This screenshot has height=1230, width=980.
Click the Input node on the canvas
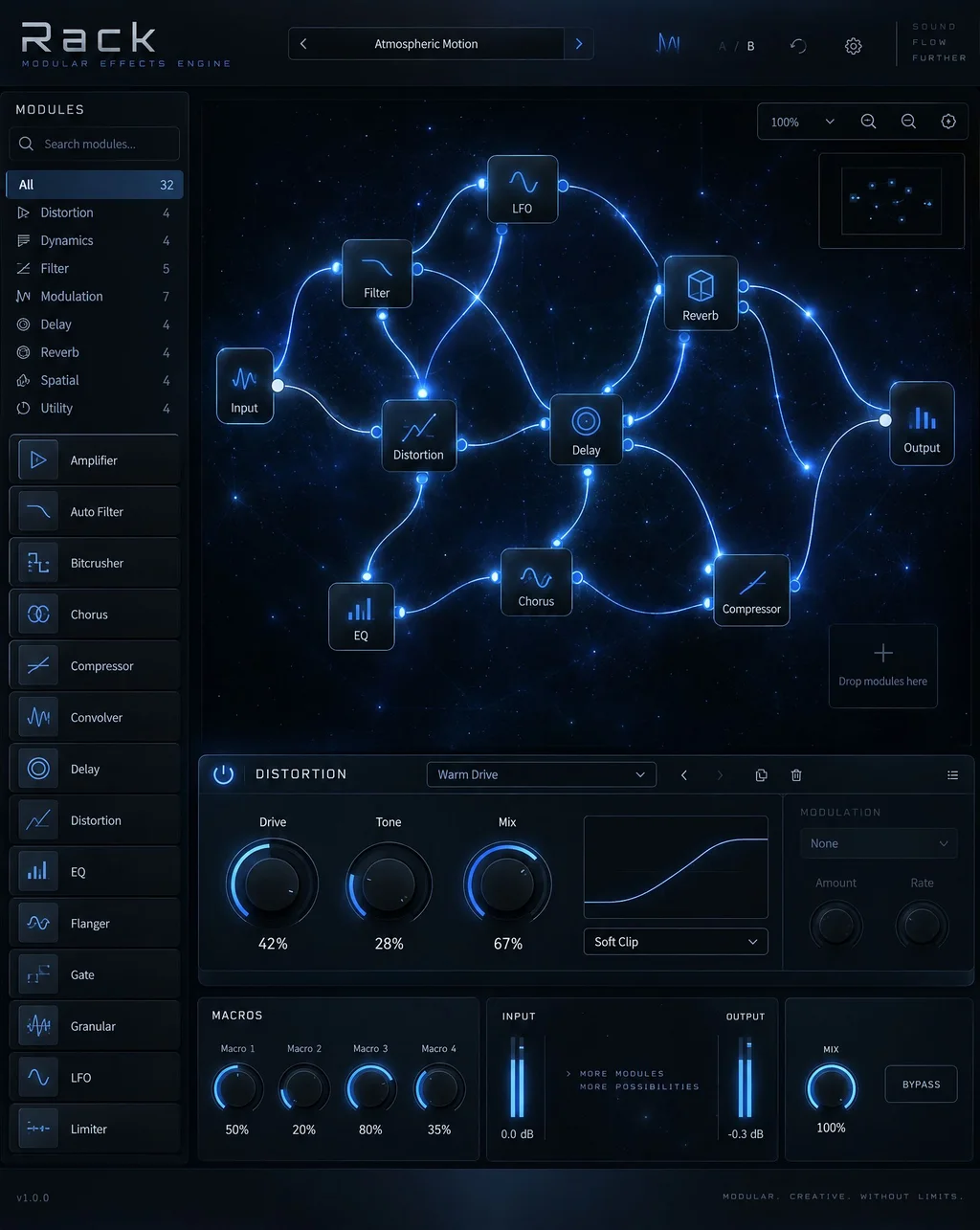(245, 386)
